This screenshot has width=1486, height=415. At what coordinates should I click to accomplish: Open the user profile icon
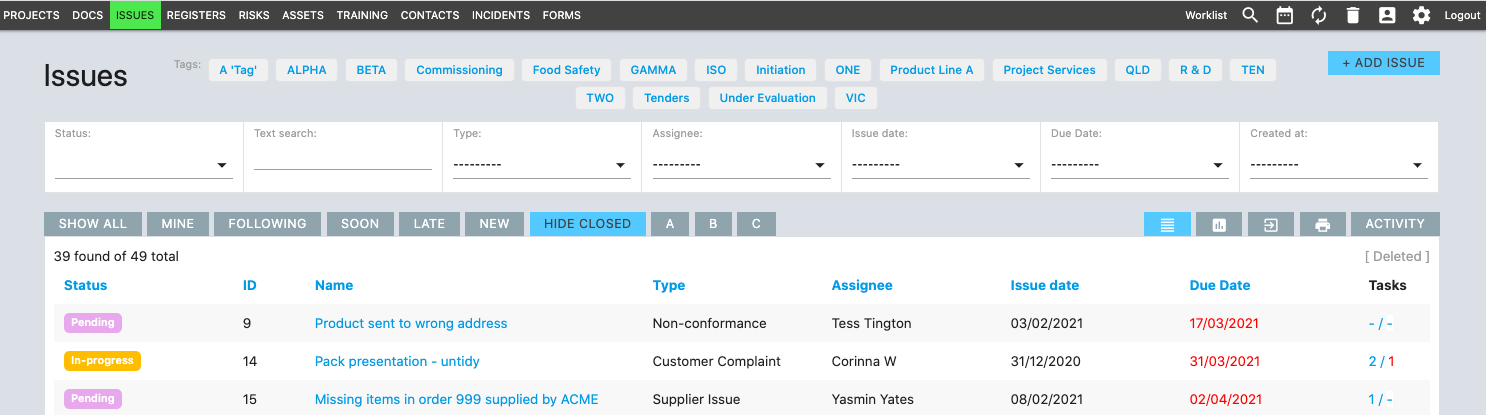(1387, 15)
